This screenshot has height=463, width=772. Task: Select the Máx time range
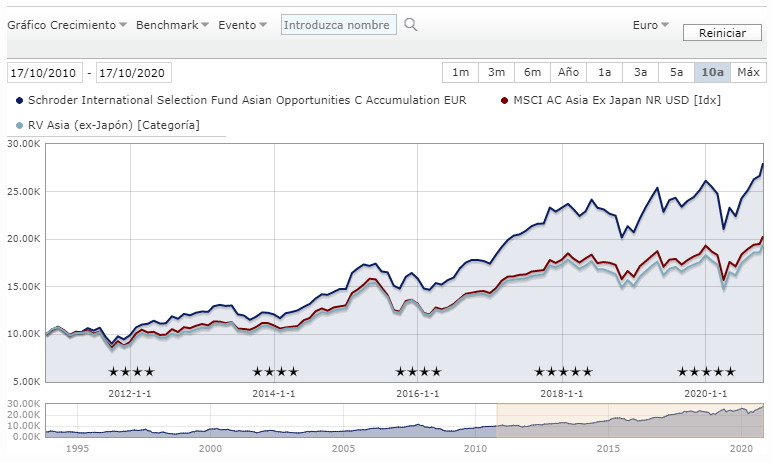click(748, 72)
